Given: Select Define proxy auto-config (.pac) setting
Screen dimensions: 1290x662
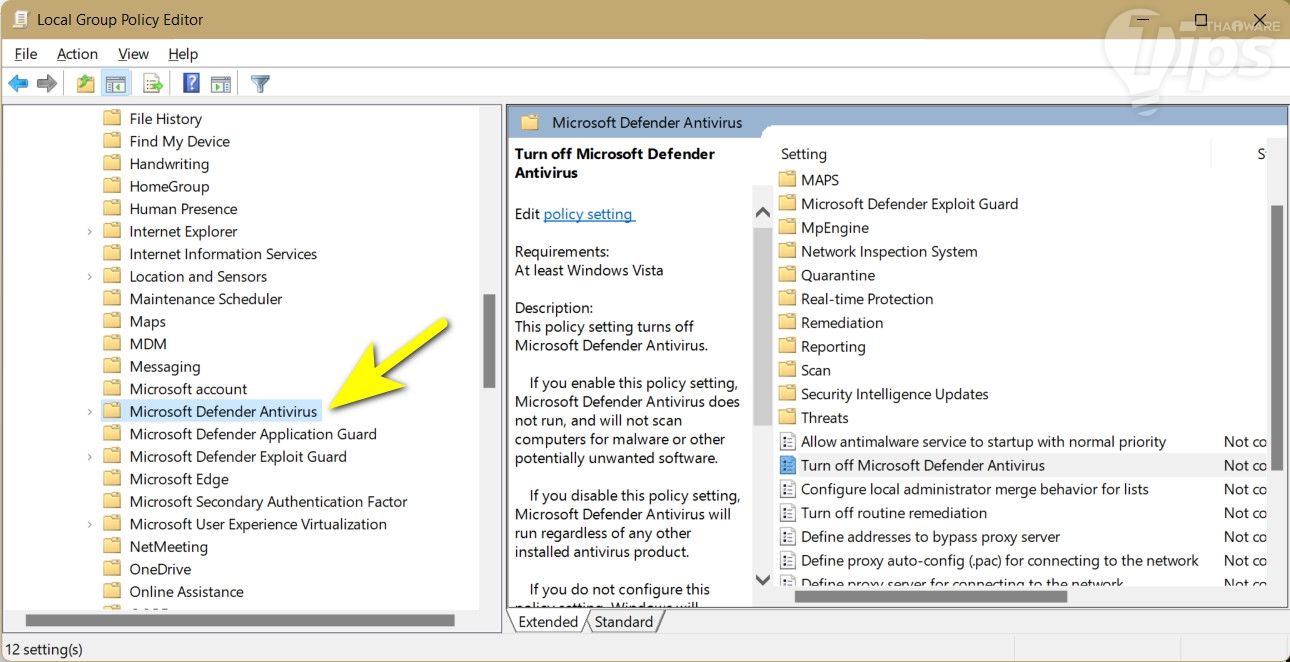Looking at the screenshot, I should tap(1000, 561).
